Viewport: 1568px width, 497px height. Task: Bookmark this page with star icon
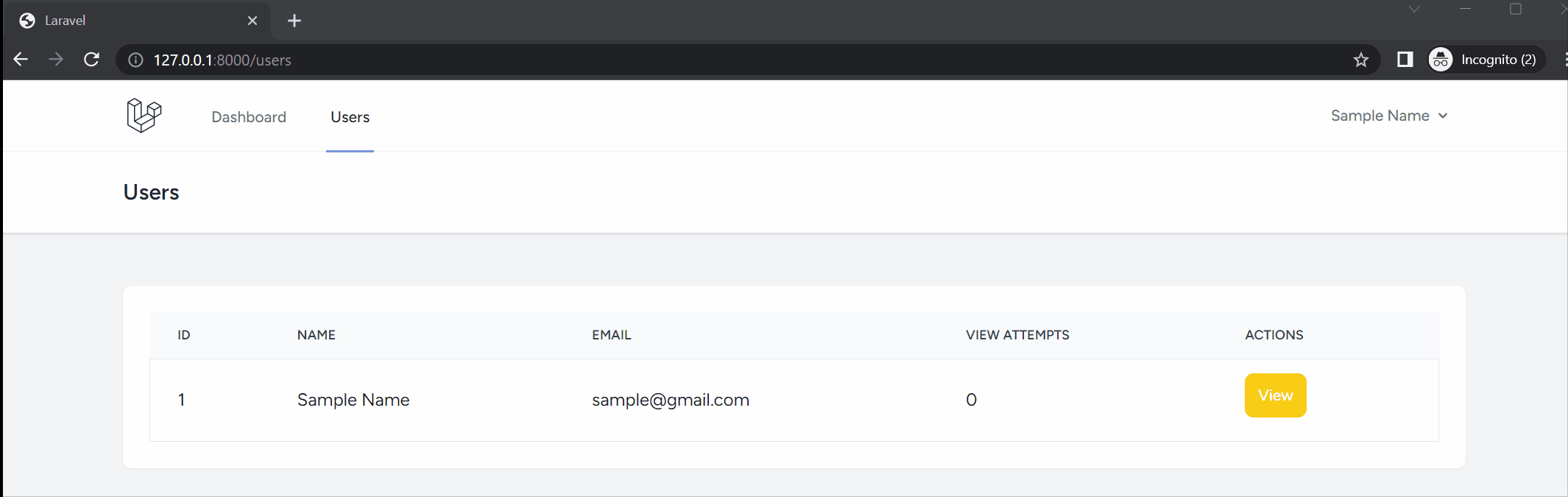[1360, 60]
